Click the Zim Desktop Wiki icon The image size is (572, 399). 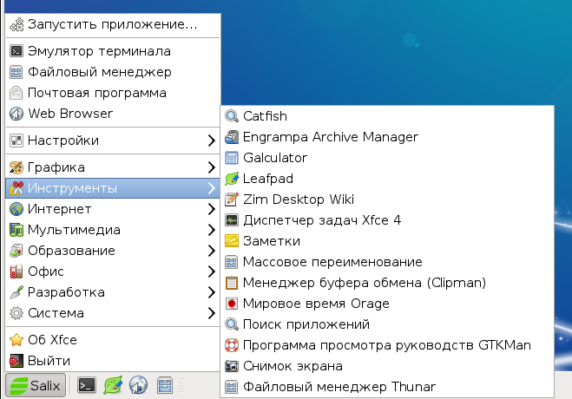(232, 200)
